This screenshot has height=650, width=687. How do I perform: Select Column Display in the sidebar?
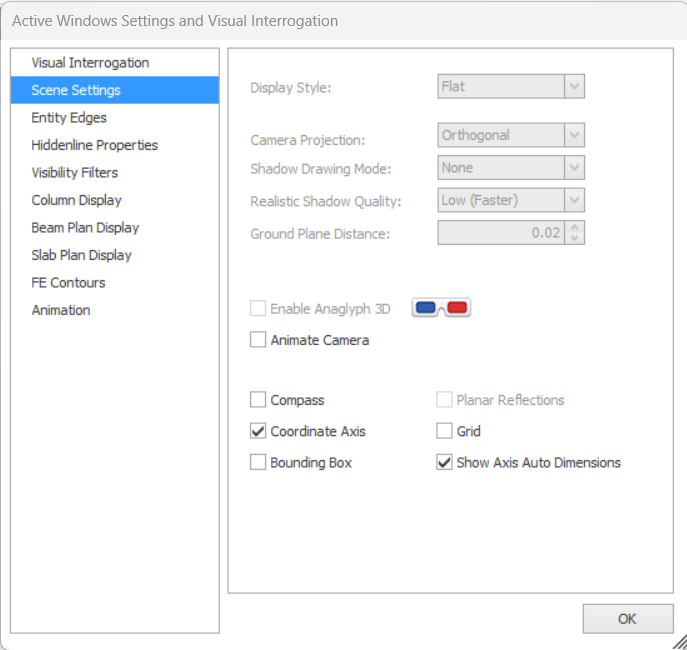[76, 200]
